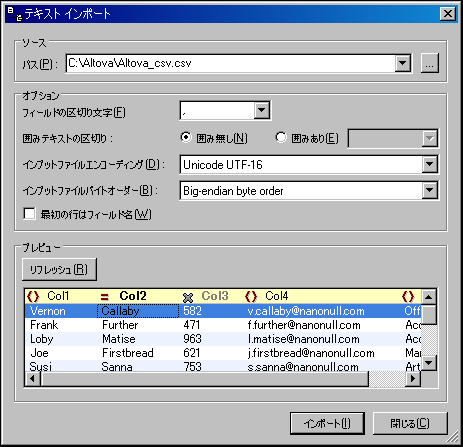Click preview scroll down arrow

[x=429, y=363]
